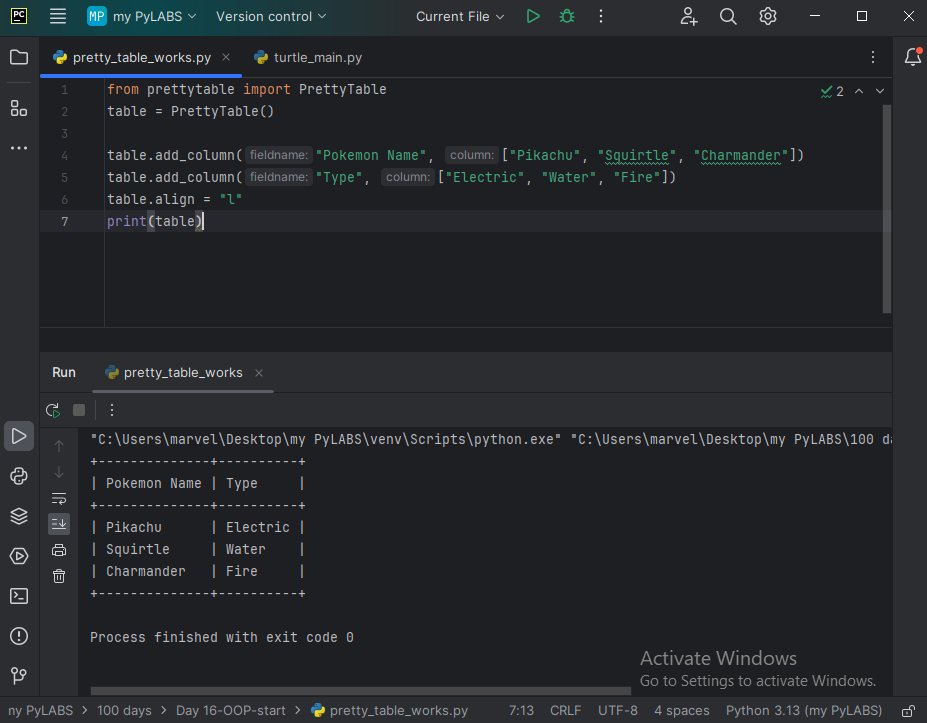Click the Day 16-OOP-start breadcrumb
This screenshot has height=723, width=927.
[x=231, y=711]
